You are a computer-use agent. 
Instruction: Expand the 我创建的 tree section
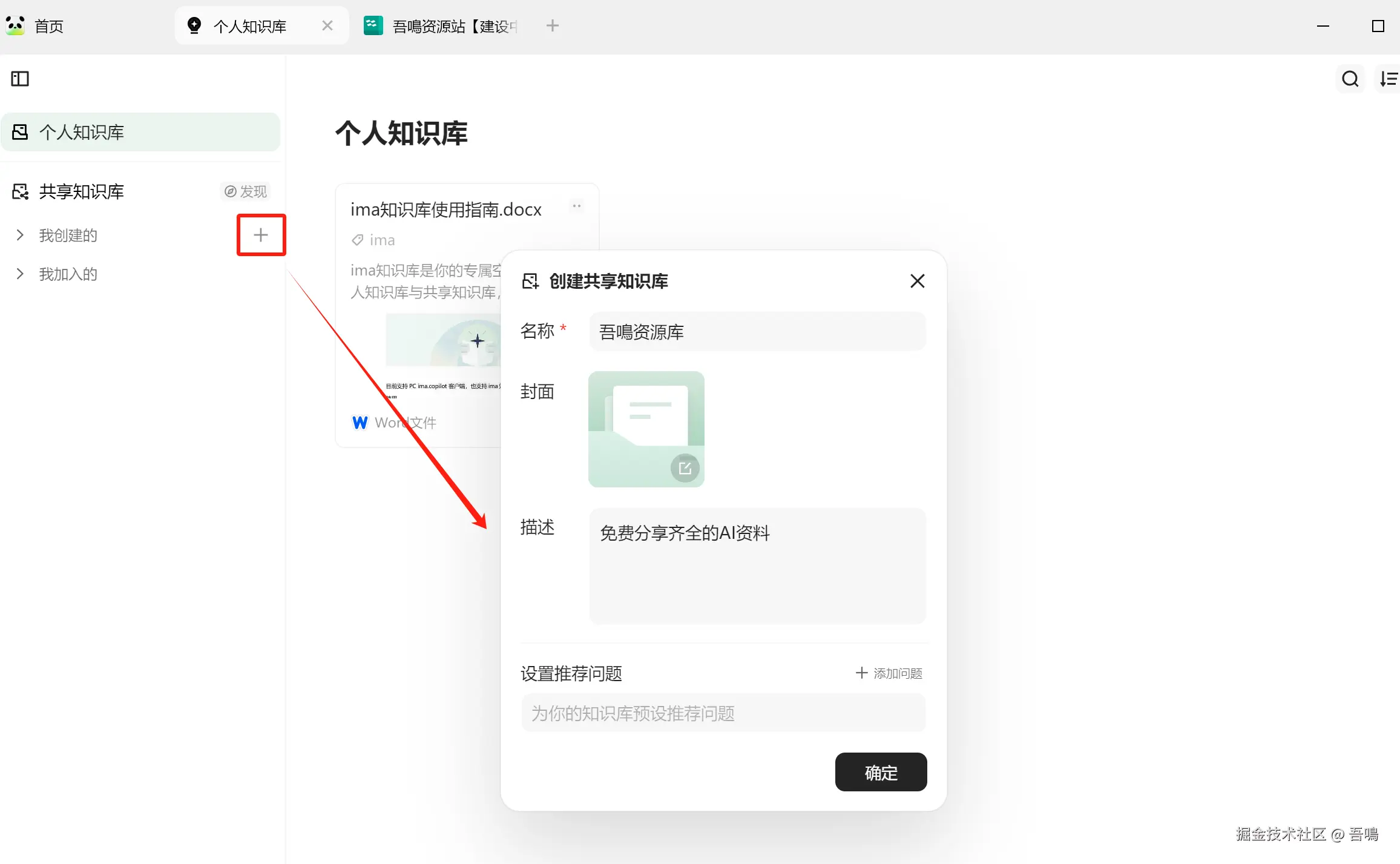pyautogui.click(x=20, y=236)
